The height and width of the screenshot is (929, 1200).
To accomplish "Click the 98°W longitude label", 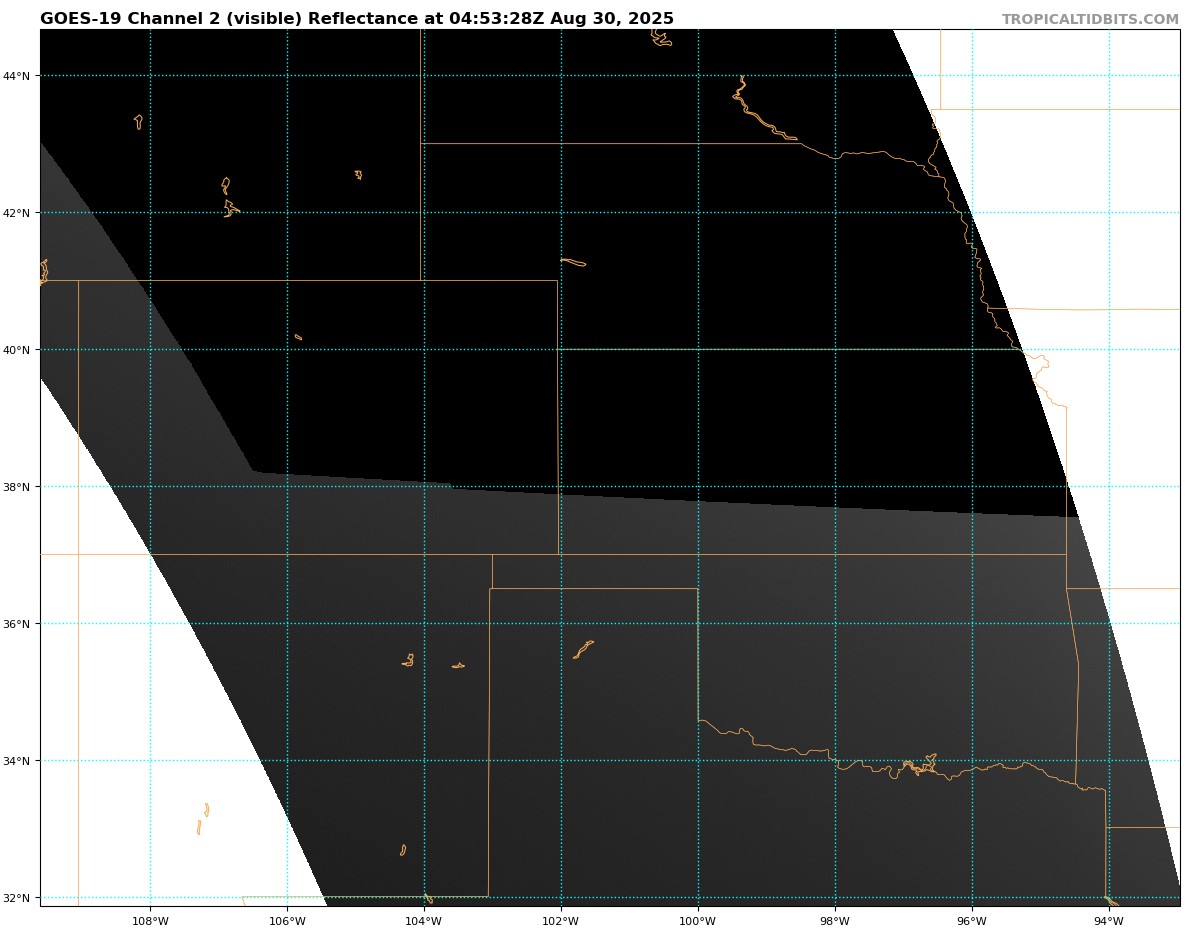I will coord(835,921).
